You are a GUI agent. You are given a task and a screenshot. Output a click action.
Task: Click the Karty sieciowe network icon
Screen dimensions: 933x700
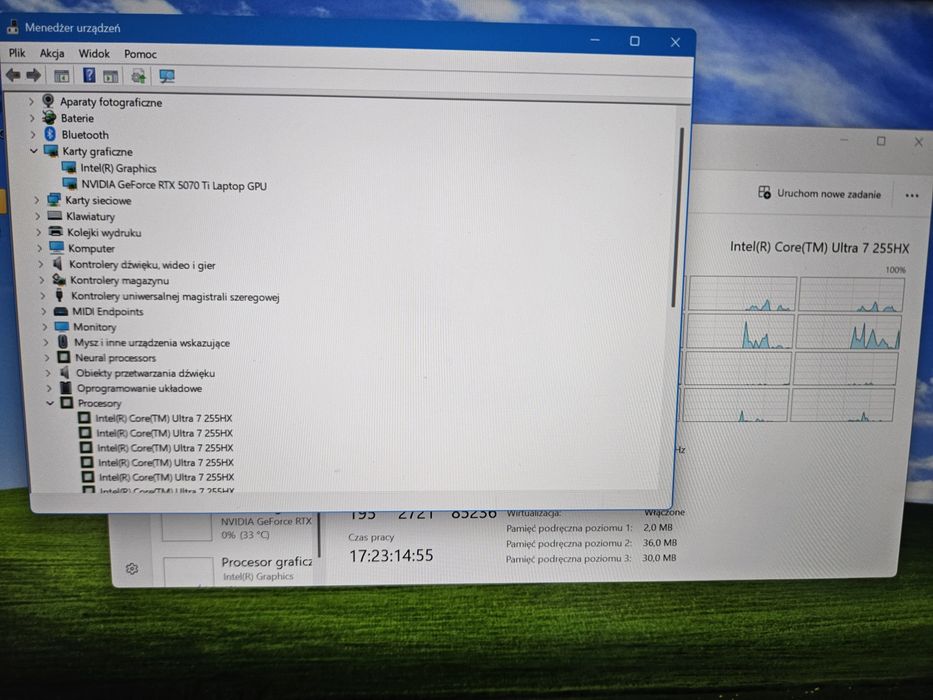(x=54, y=199)
